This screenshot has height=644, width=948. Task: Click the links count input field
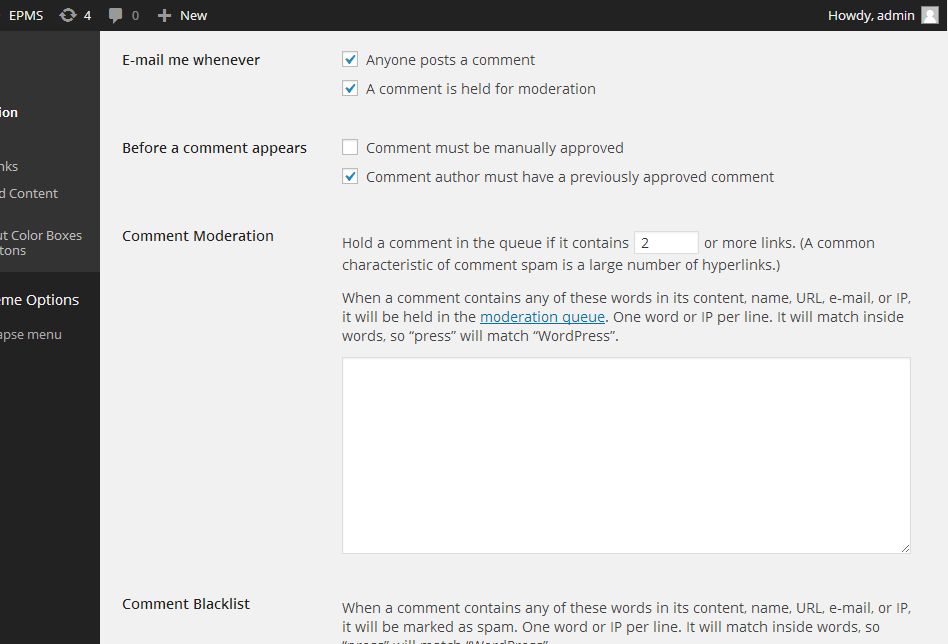point(665,243)
